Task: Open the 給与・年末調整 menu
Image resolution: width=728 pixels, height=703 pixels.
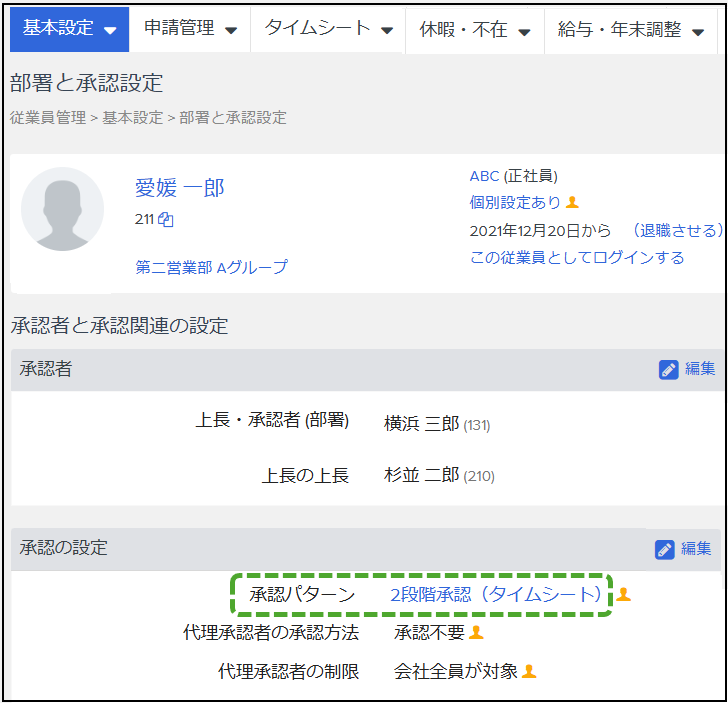Action: pos(631,30)
